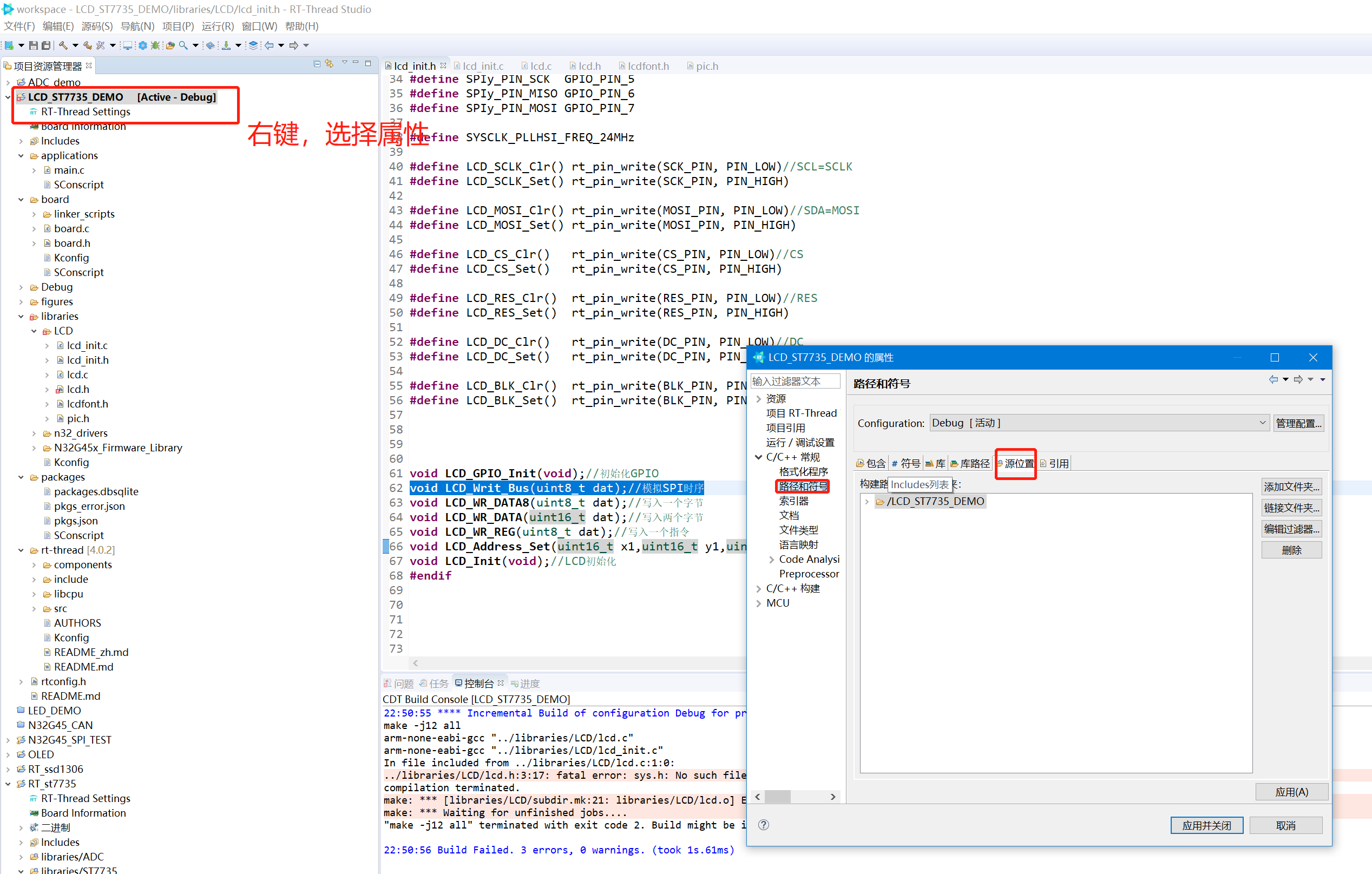This screenshot has height=874, width=1372.
Task: Open the build hammer dropdown arrow
Action: (75, 45)
